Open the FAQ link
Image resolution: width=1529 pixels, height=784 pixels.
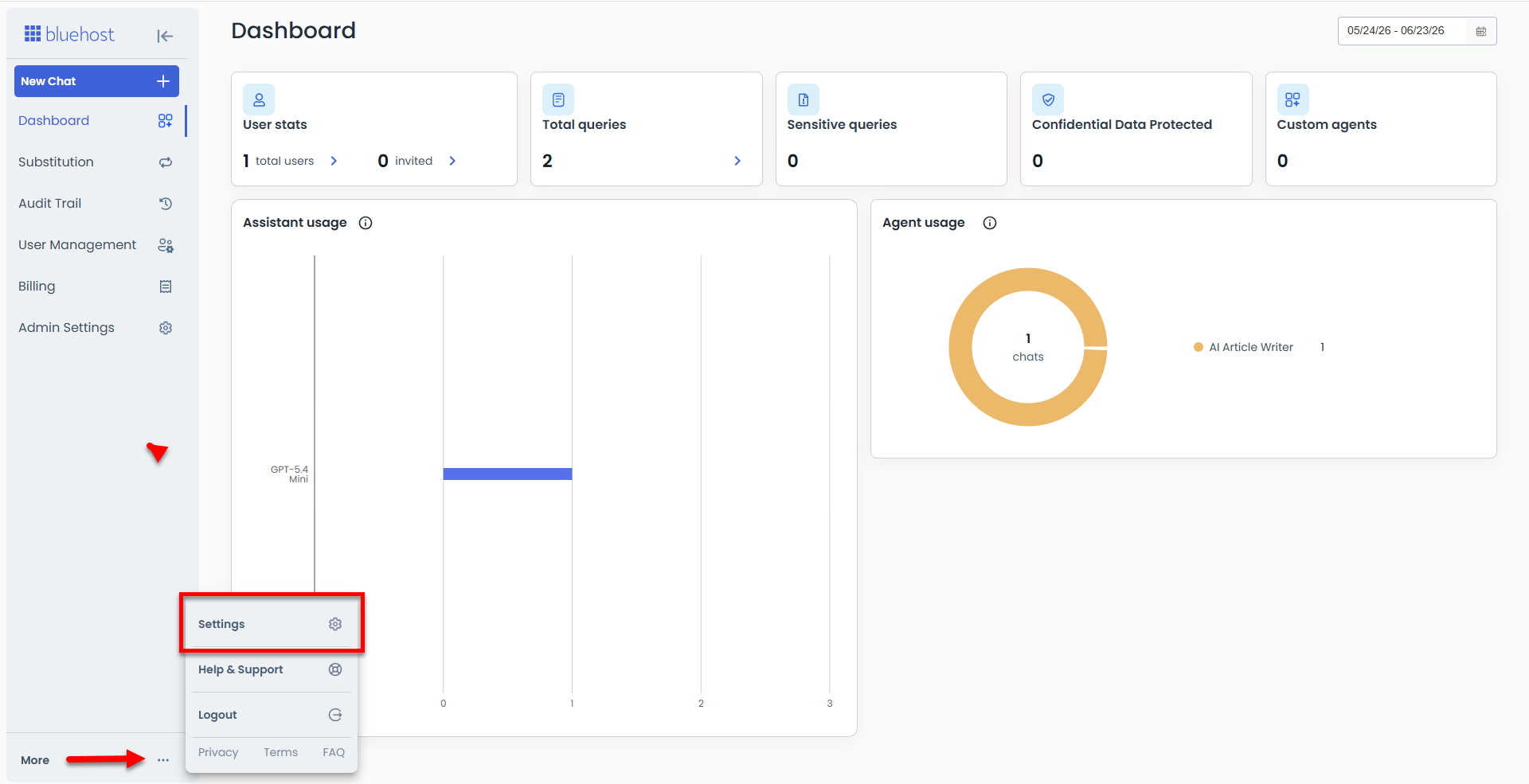(334, 752)
